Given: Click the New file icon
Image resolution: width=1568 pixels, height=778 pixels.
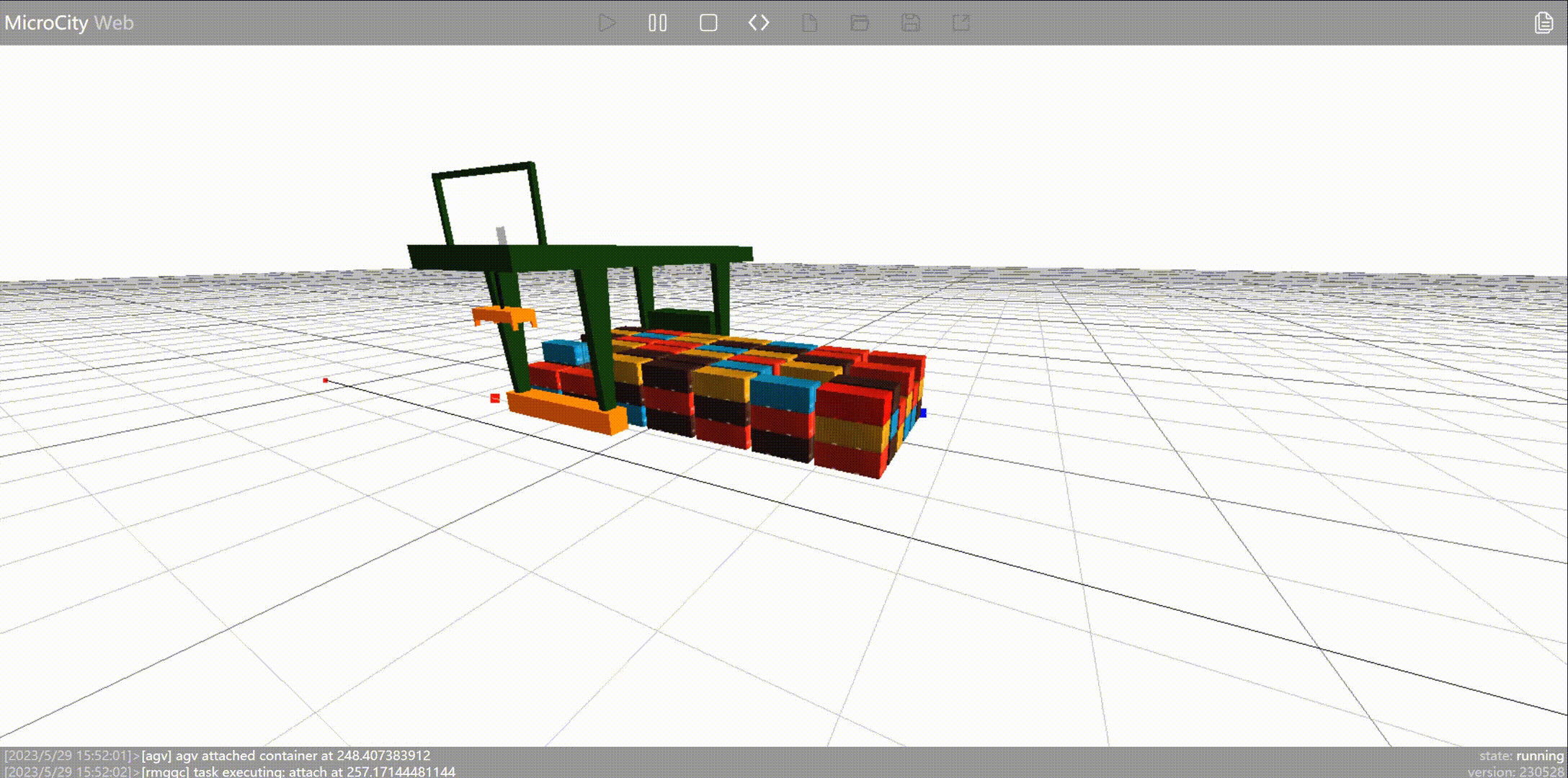Looking at the screenshot, I should pos(809,23).
